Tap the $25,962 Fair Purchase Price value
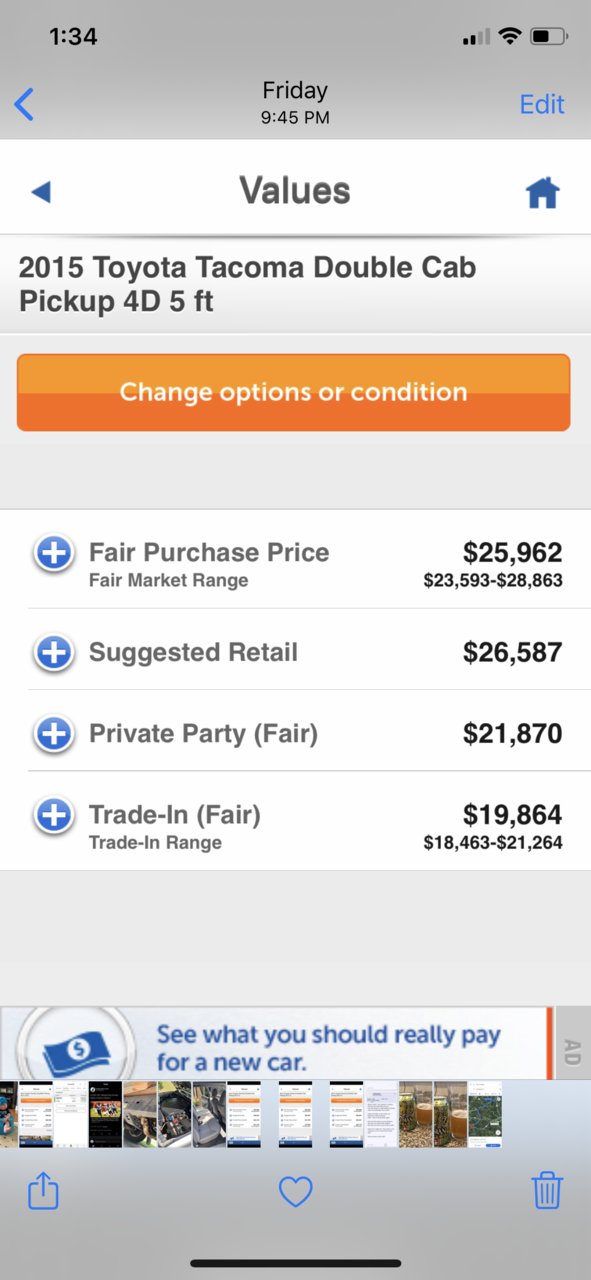Image resolution: width=591 pixels, height=1280 pixels. (x=512, y=552)
